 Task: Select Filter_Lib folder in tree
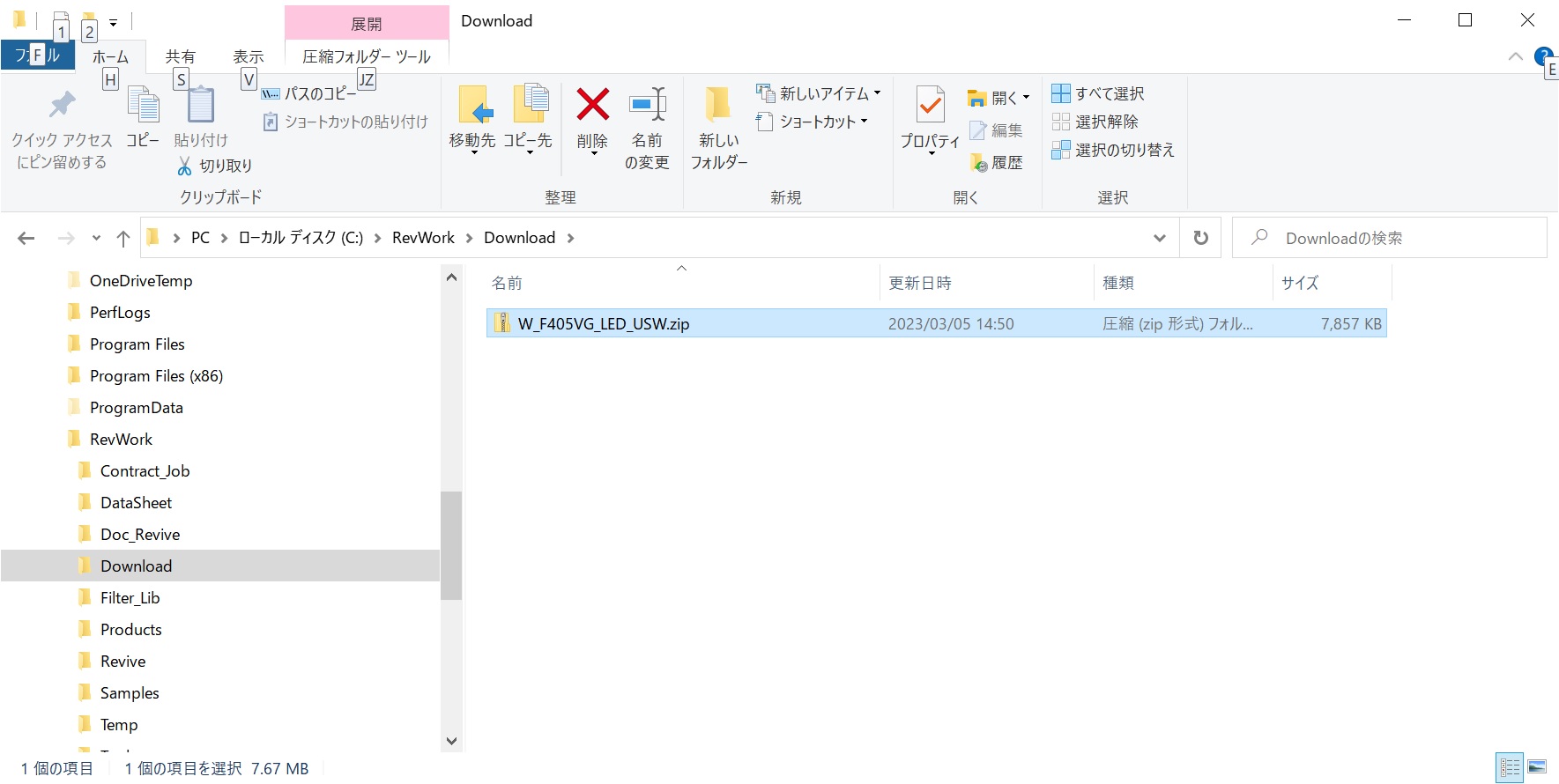pos(130,598)
